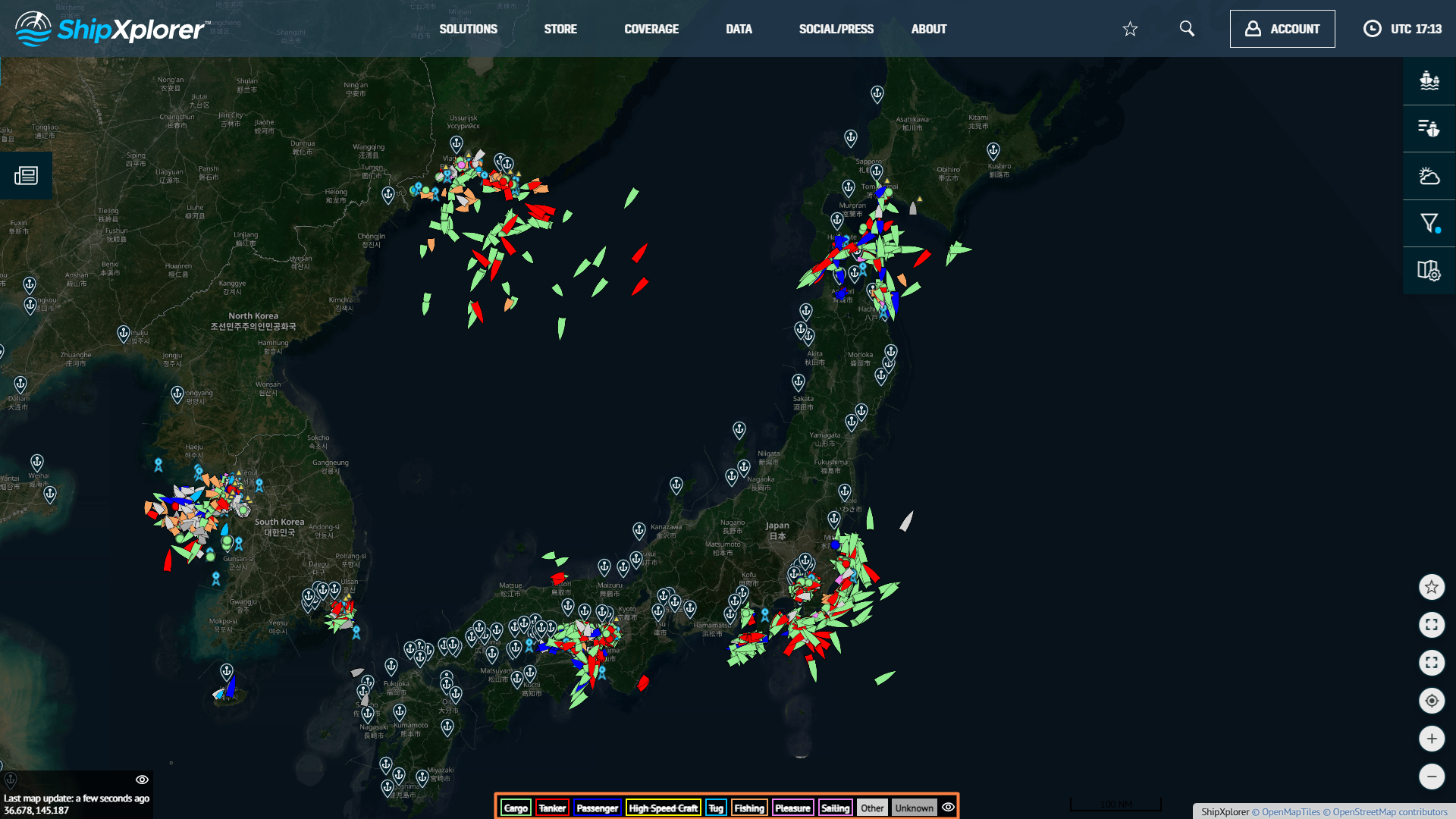Click port anchor marker near Niigata
This screenshot has width=1456, height=819.
point(744,467)
